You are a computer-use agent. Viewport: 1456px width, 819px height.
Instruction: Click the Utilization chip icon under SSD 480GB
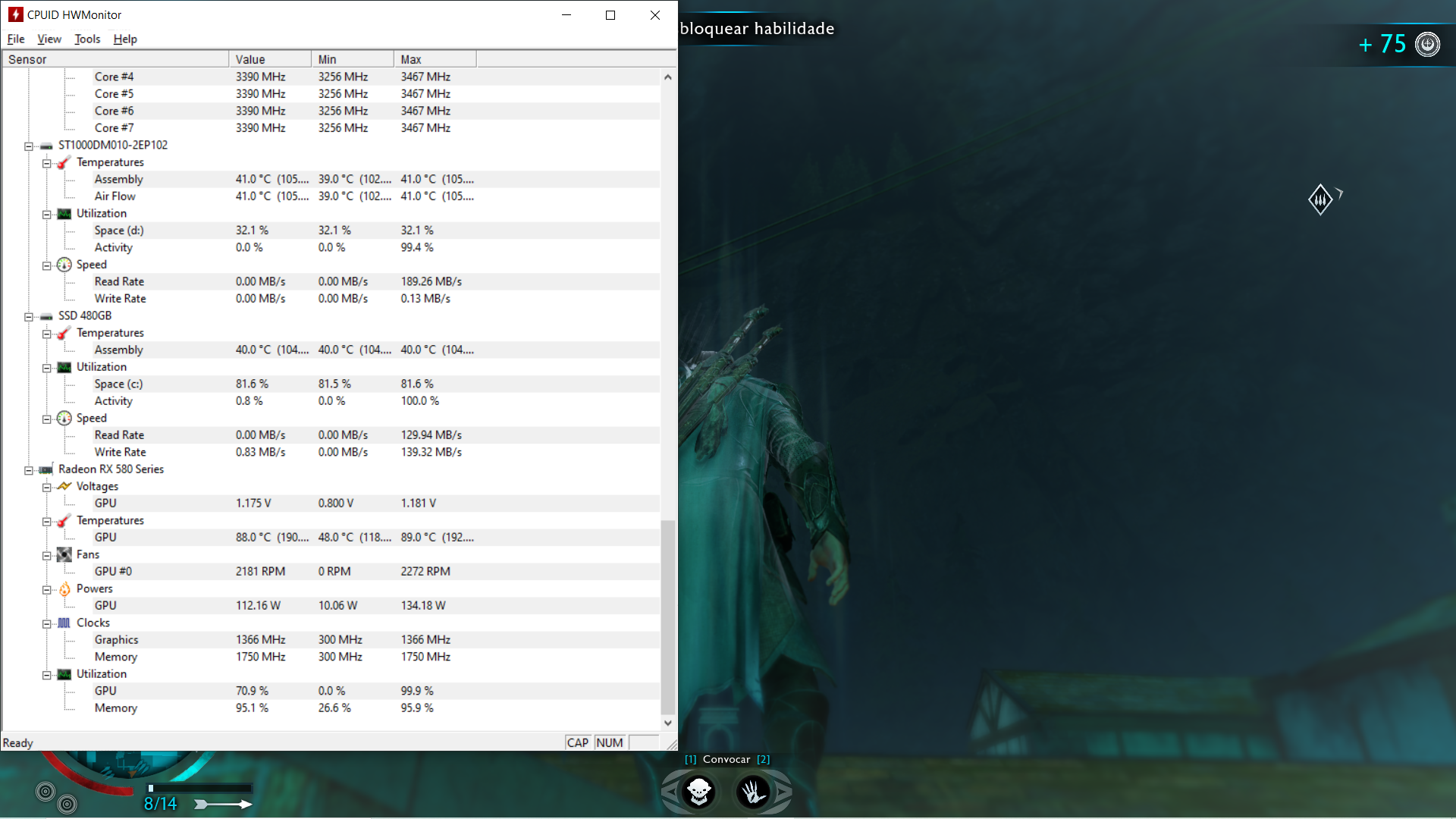pos(64,367)
